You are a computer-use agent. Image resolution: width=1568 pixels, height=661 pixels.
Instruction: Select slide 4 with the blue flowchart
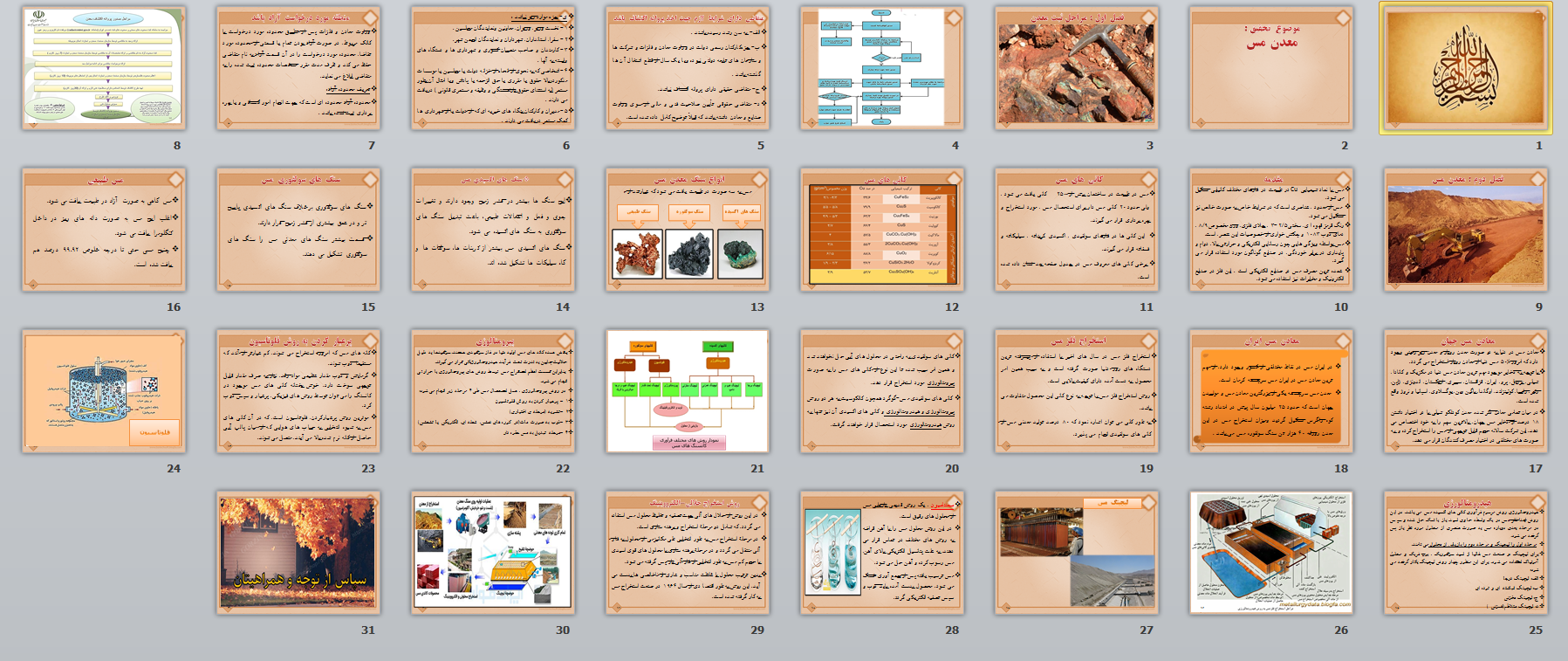click(882, 68)
